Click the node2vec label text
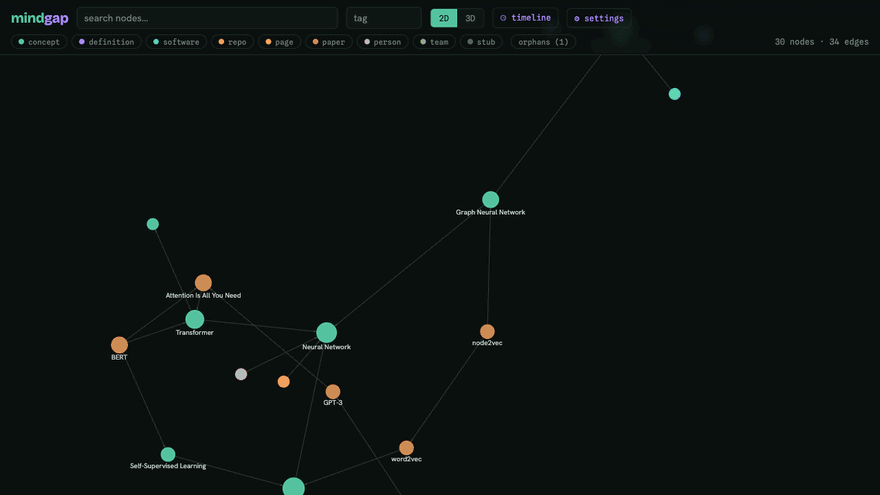This screenshot has height=495, width=880. [487, 343]
